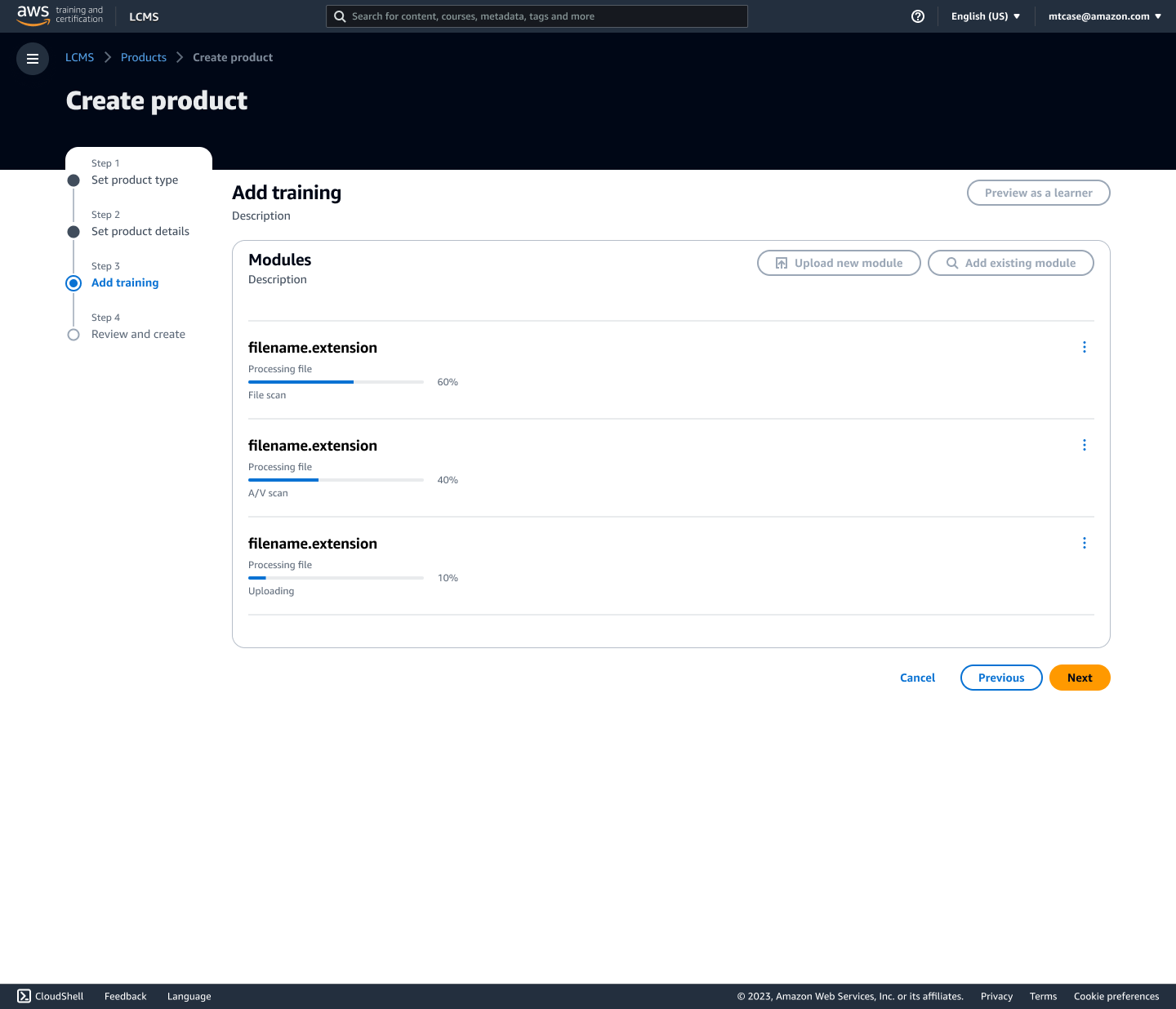Screen dimensions: 1176x1009
Task: Go to LCMS breadcrumb link
Action: 79,57
